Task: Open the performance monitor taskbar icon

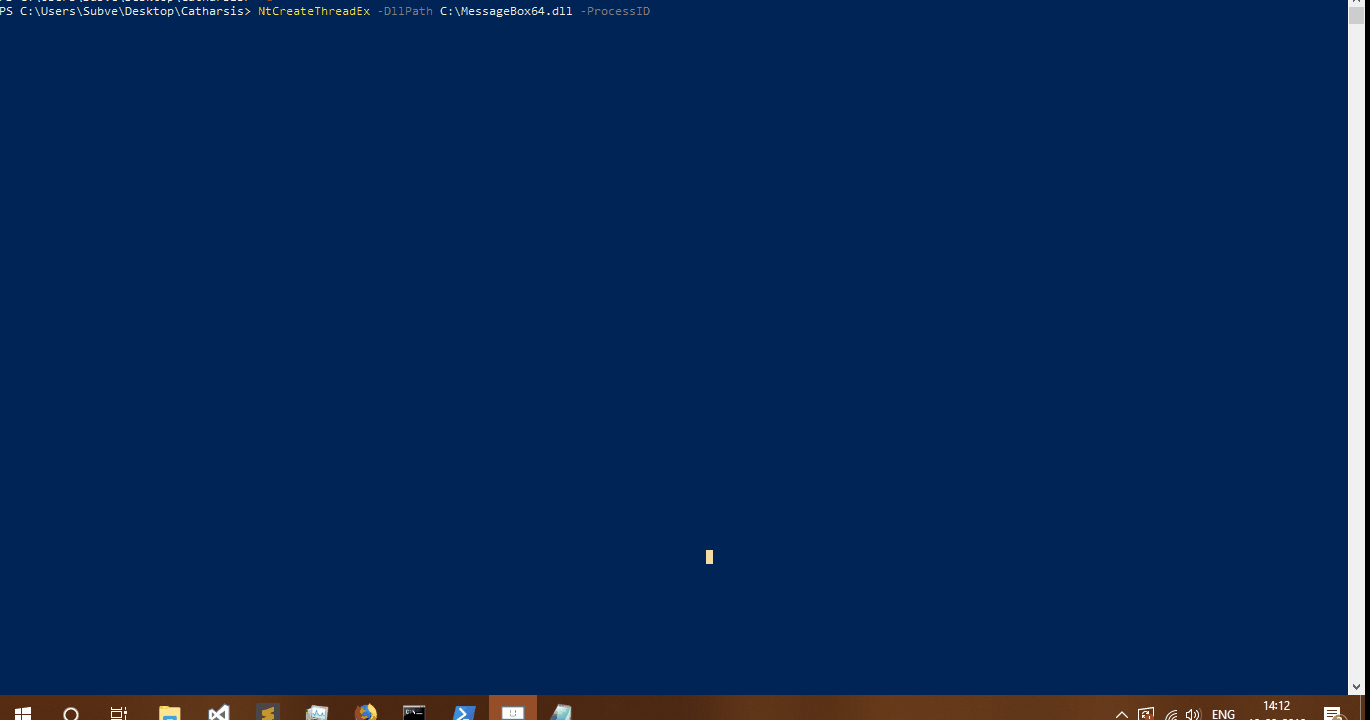Action: coord(317,712)
